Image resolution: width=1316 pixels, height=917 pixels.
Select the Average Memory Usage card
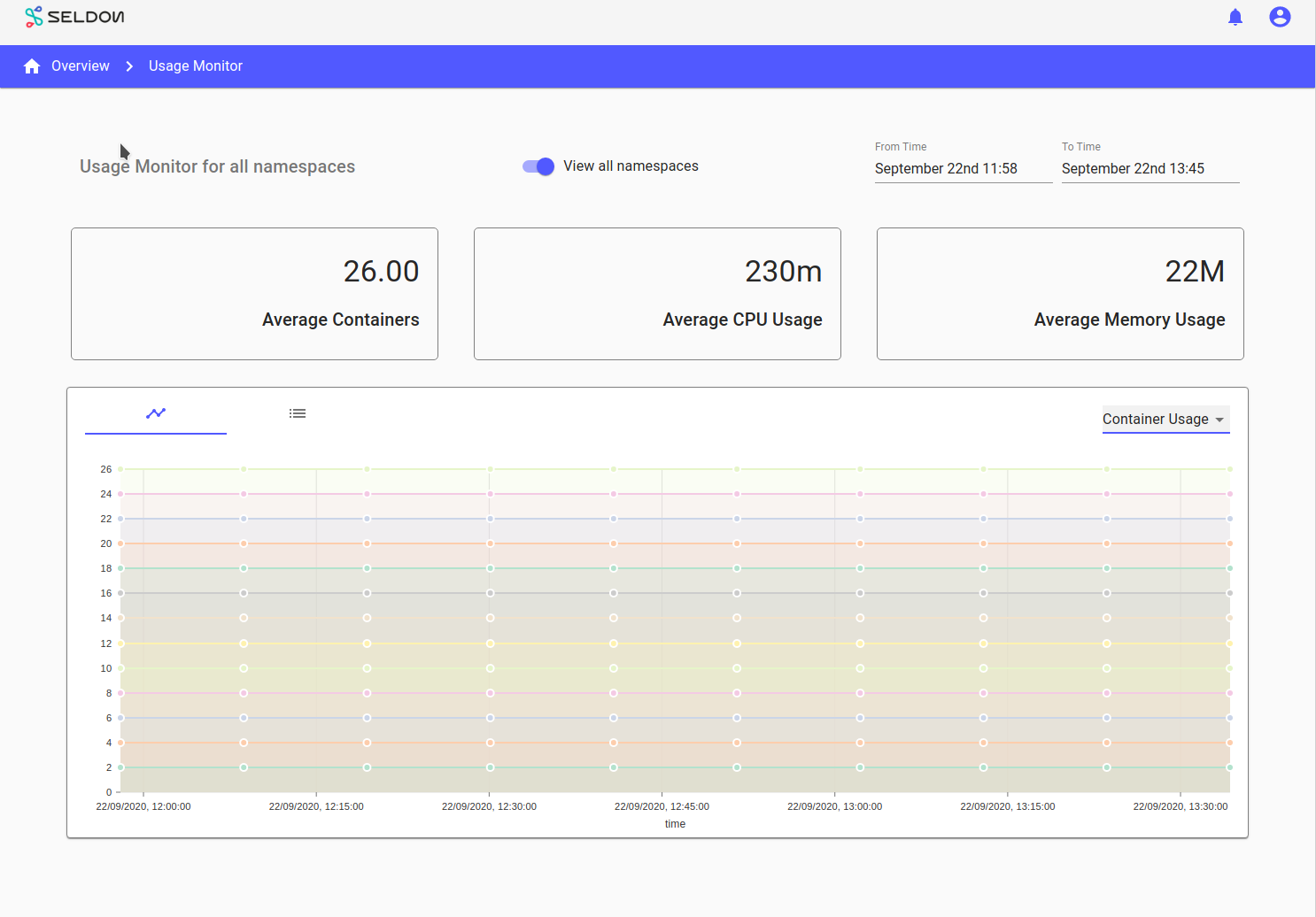tap(1060, 294)
